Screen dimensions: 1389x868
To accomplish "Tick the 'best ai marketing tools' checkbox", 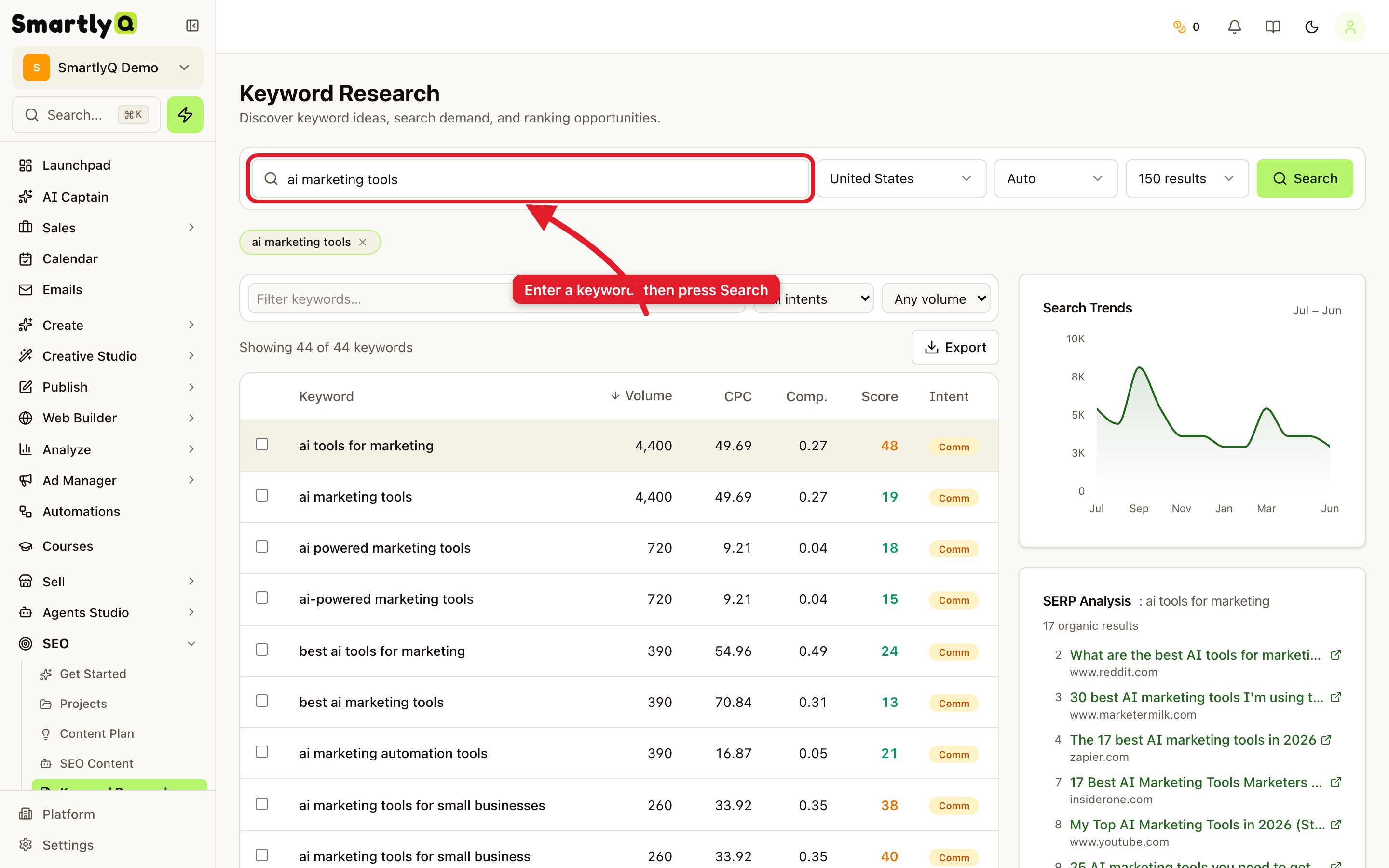I will tap(262, 701).
